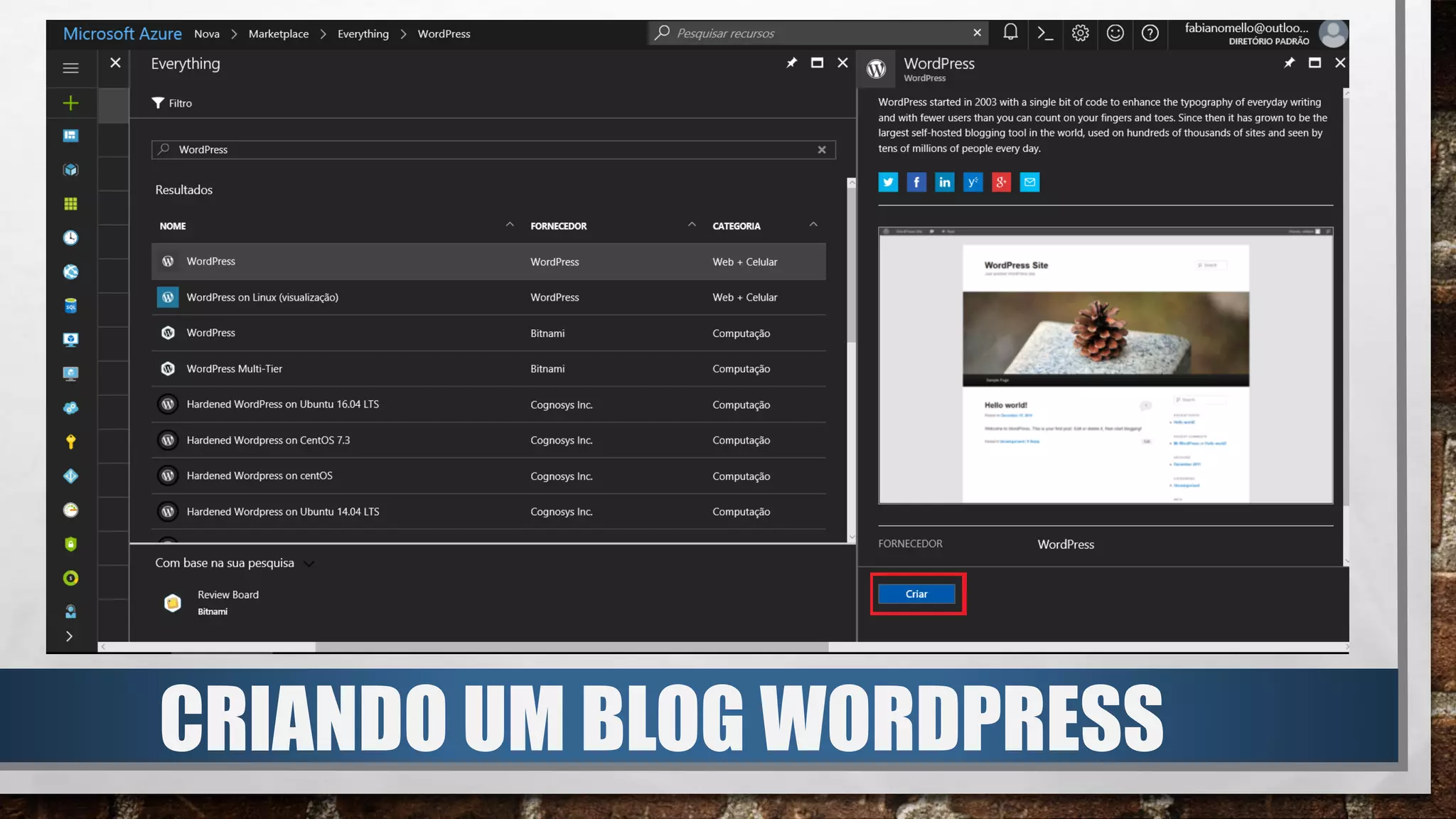
Task: Share WordPress on Google Plus
Action: 1001,182
